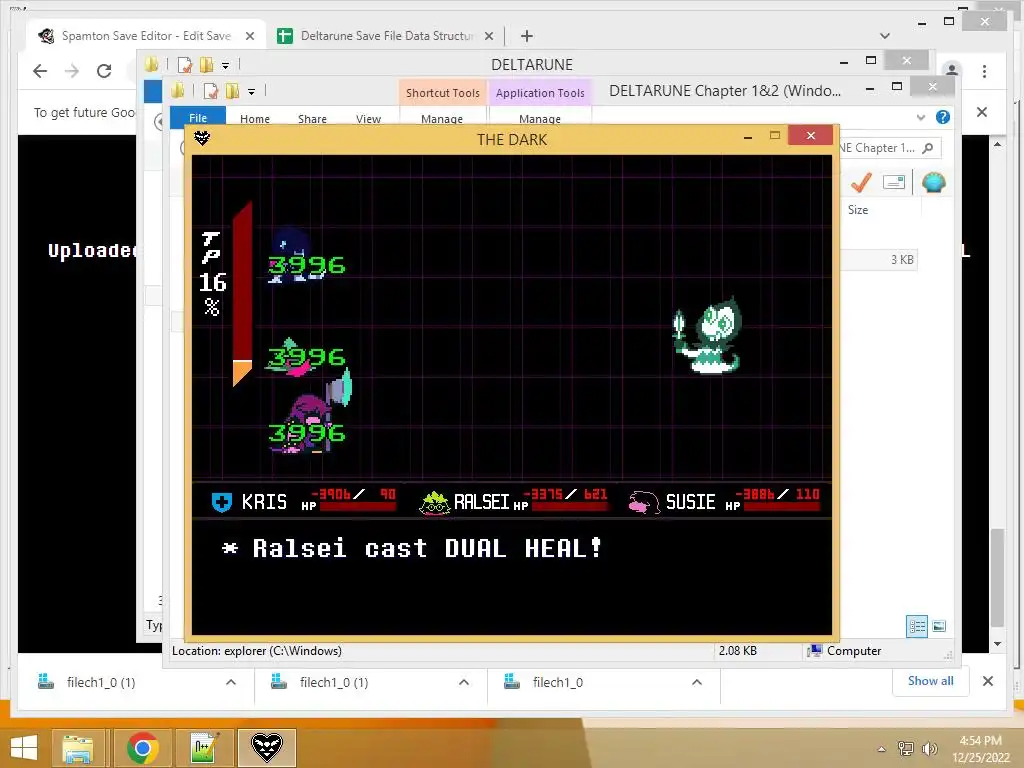The height and width of the screenshot is (768, 1024).
Task: Click Ralsei face icon in HP bar
Action: (x=434, y=503)
